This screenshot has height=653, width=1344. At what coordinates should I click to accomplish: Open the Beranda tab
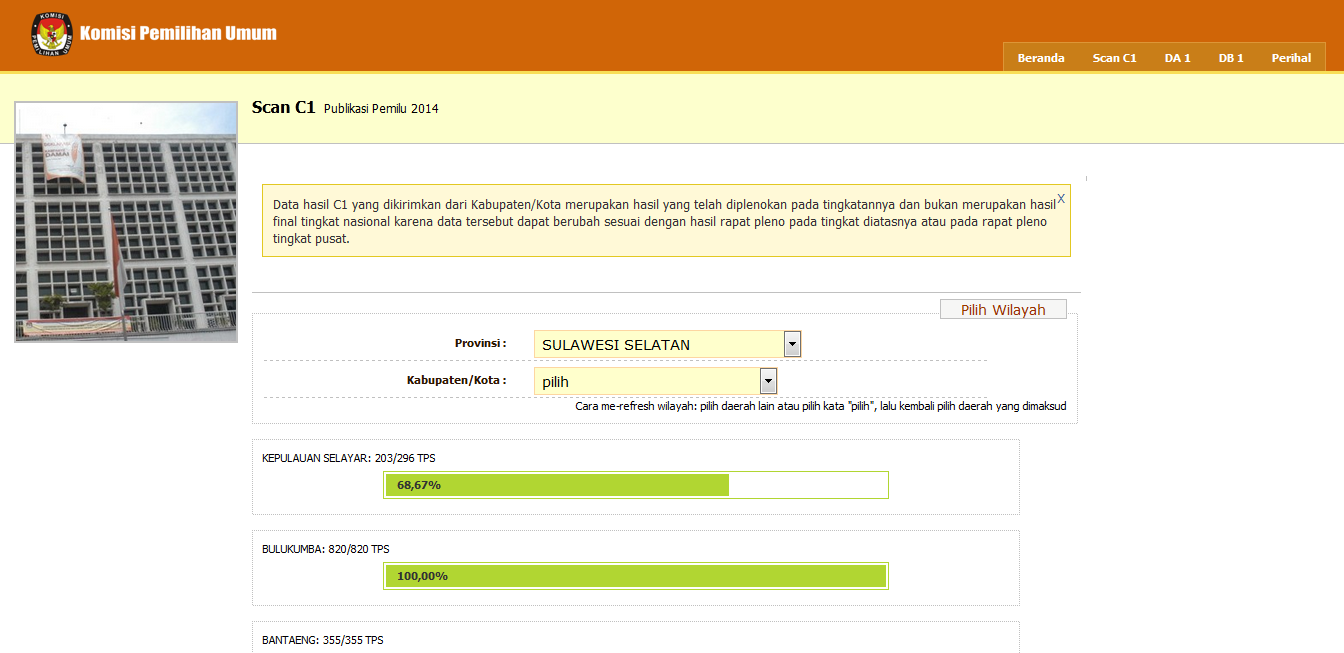click(1040, 58)
